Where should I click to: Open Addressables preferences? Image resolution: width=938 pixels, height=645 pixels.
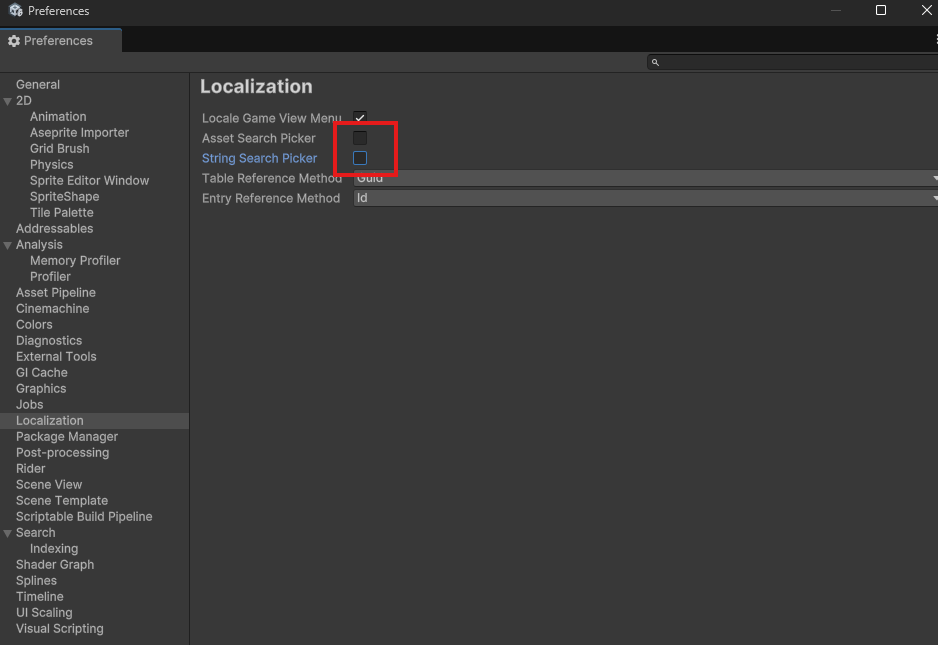coord(54,229)
